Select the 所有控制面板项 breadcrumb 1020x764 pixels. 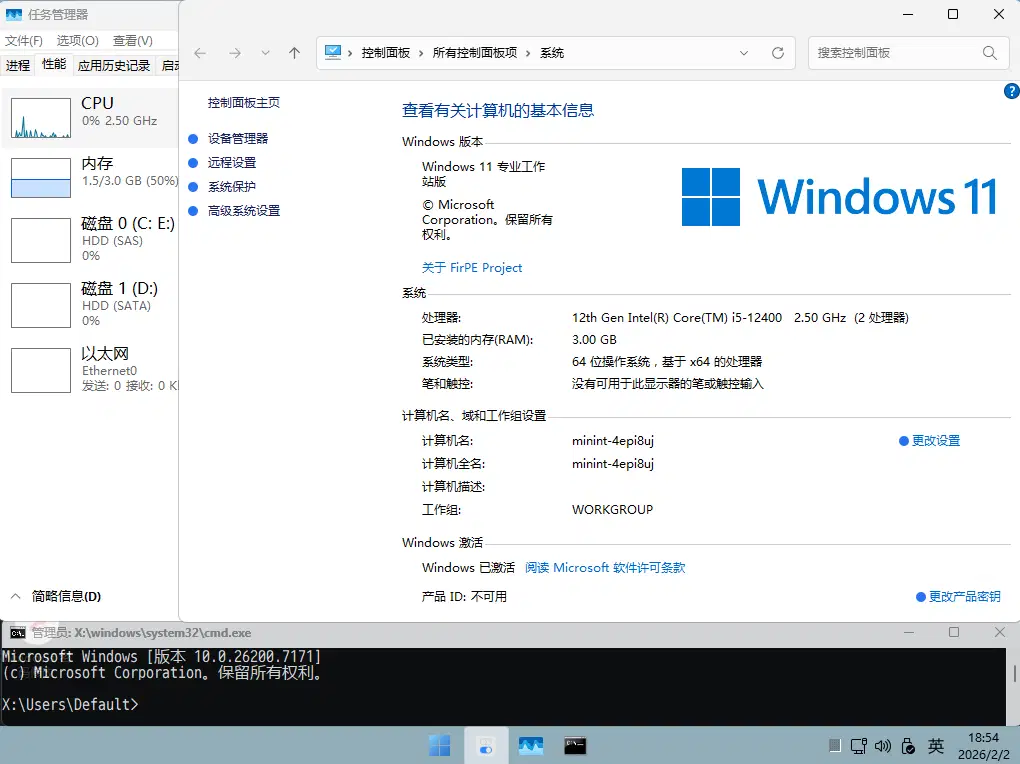point(475,53)
